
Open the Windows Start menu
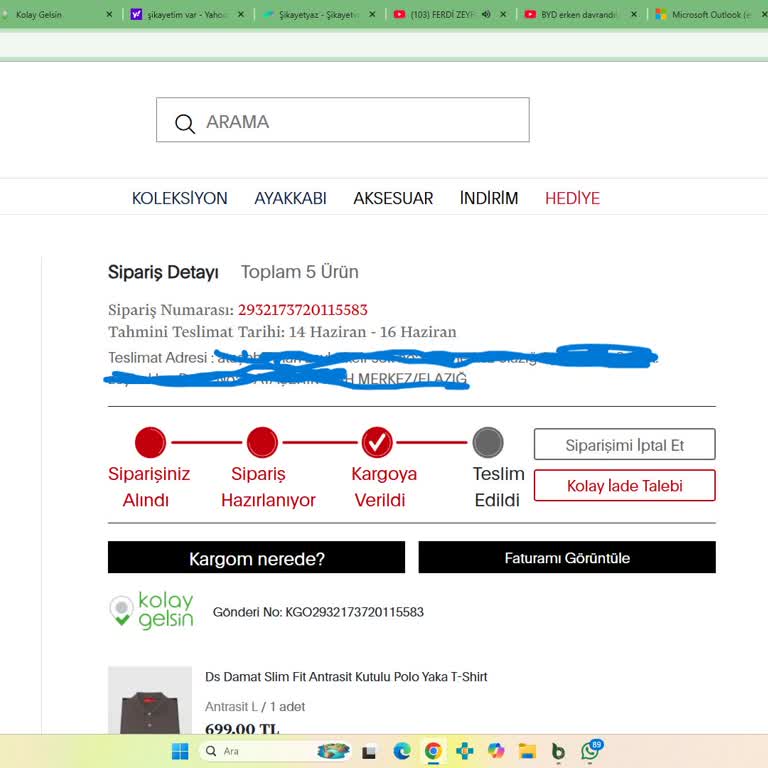coord(180,751)
